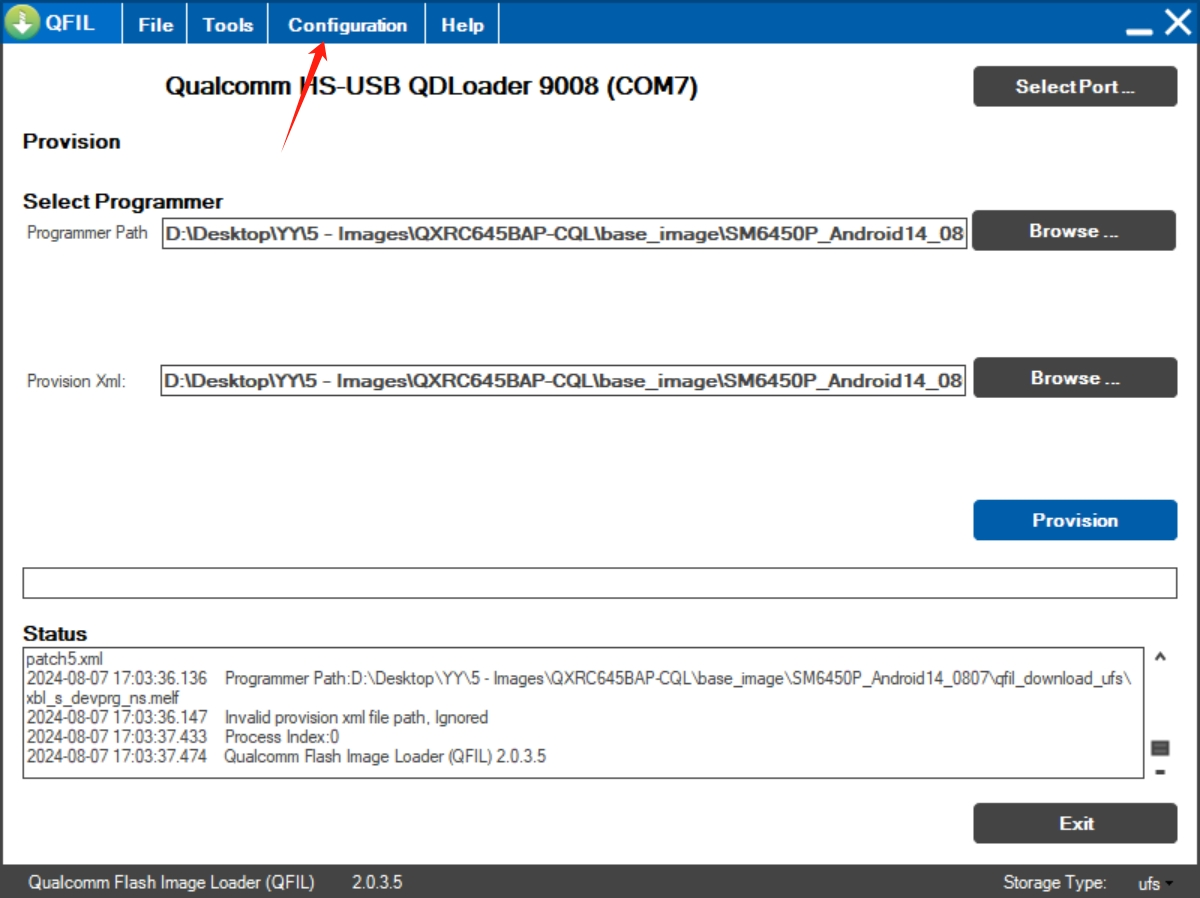Open the Tools menu
The width and height of the screenshot is (1200, 898).
228,25
